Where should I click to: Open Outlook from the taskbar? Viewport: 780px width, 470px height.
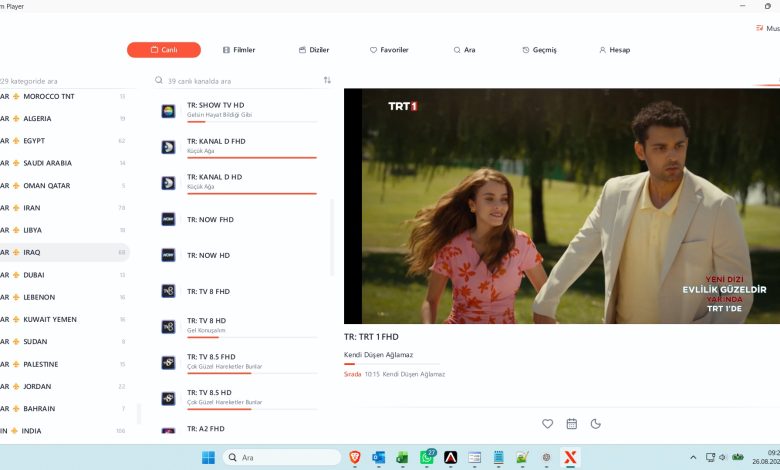pos(379,457)
